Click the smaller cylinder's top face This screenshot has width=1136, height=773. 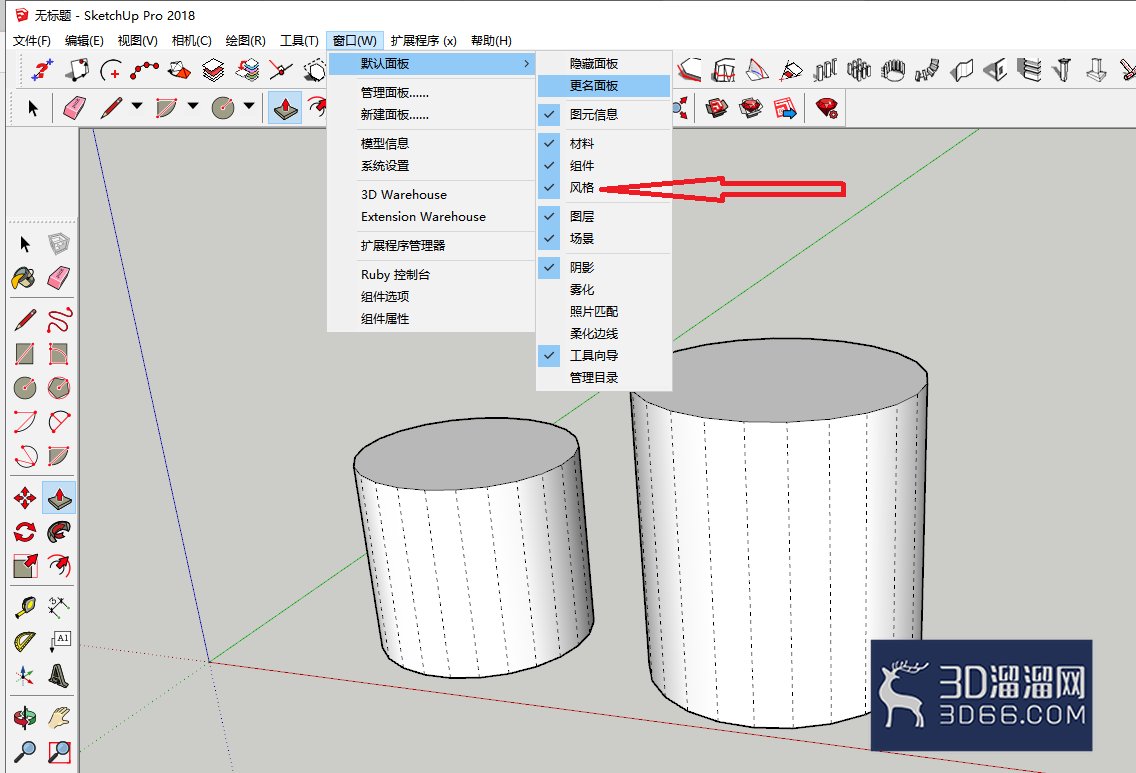coord(466,453)
